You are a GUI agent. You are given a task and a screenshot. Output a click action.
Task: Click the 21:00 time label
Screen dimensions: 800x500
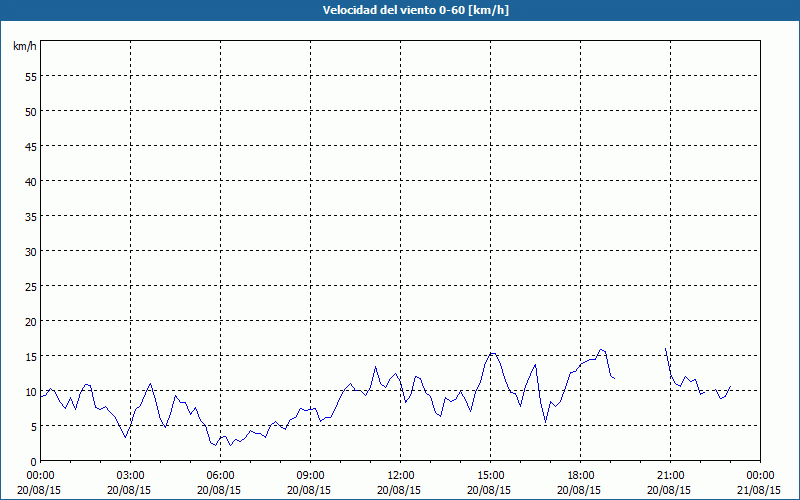click(x=670, y=476)
